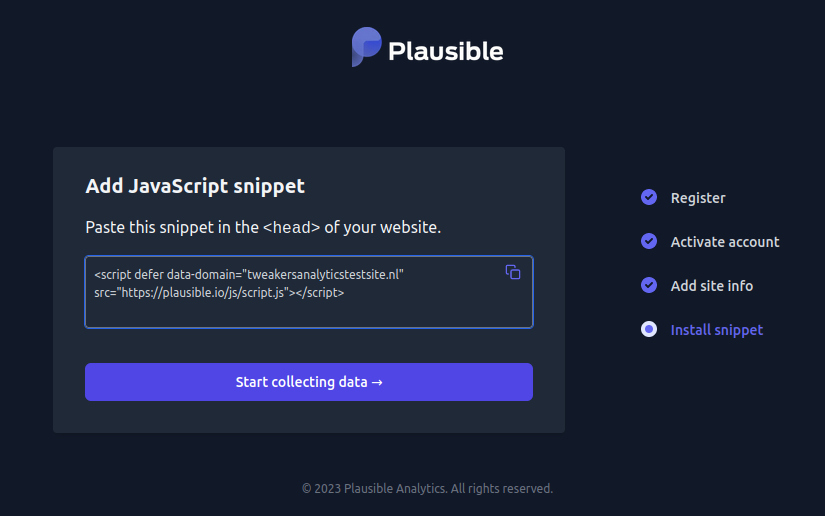Open the Install snippet step label
The image size is (825, 516).
[717, 330]
